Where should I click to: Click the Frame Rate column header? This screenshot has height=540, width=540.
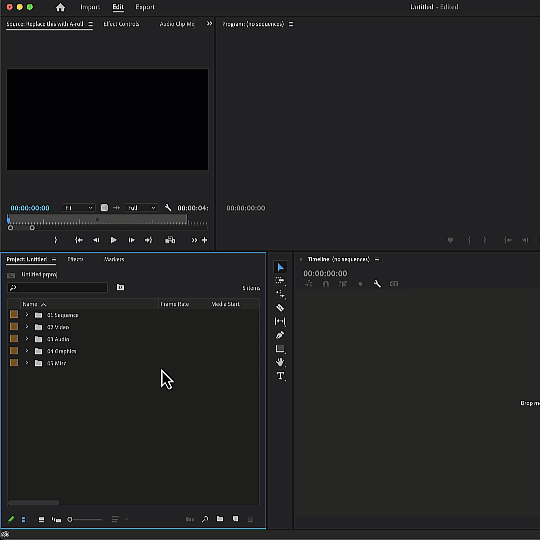tap(175, 304)
